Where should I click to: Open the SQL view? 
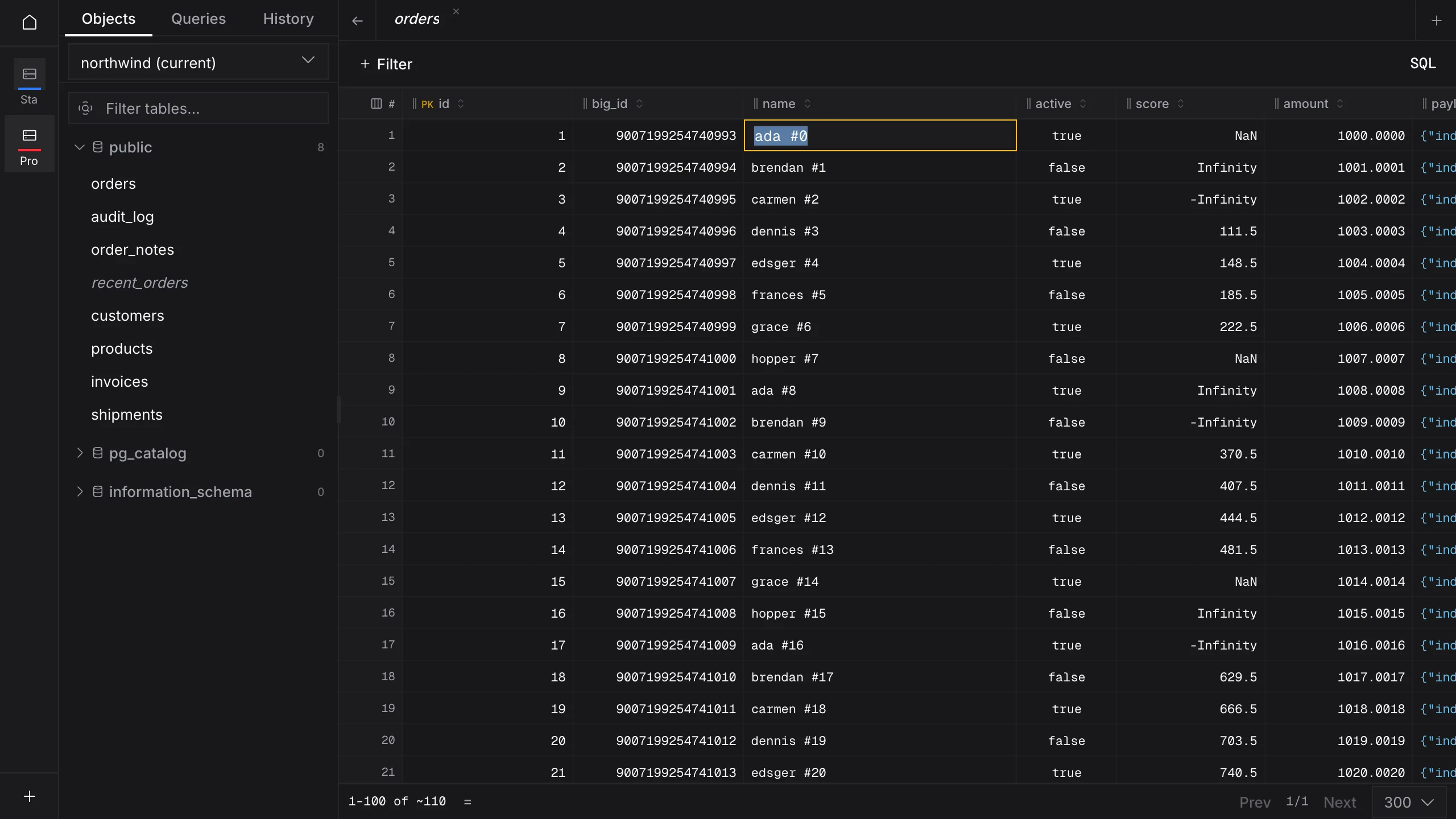(x=1423, y=64)
